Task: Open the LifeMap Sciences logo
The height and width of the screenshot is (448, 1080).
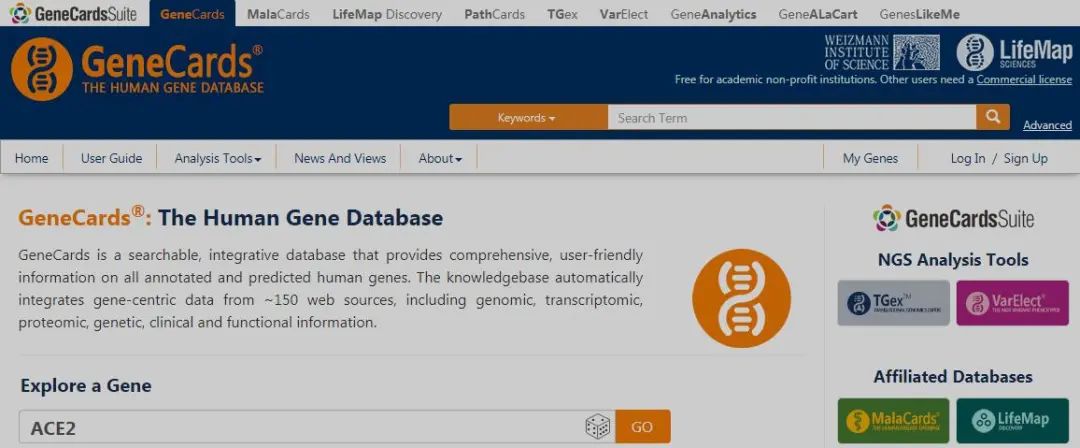Action: [x=1014, y=52]
